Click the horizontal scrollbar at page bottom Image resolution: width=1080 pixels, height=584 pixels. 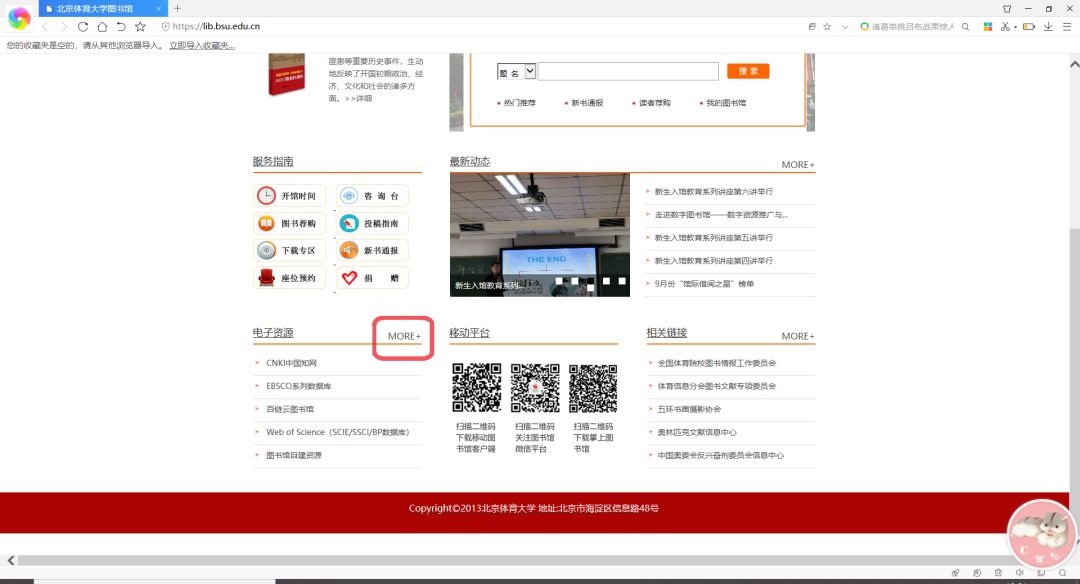tap(500, 560)
